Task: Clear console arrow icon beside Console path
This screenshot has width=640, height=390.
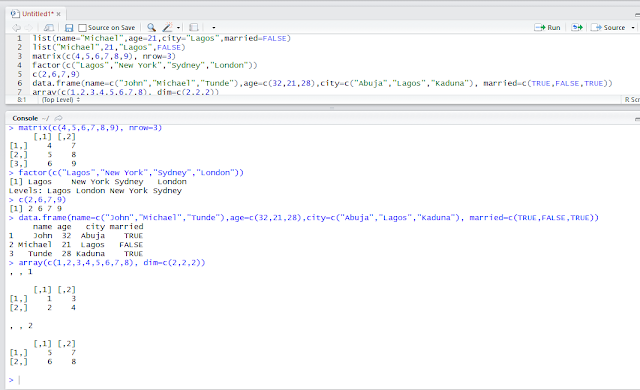Action: 58,118
